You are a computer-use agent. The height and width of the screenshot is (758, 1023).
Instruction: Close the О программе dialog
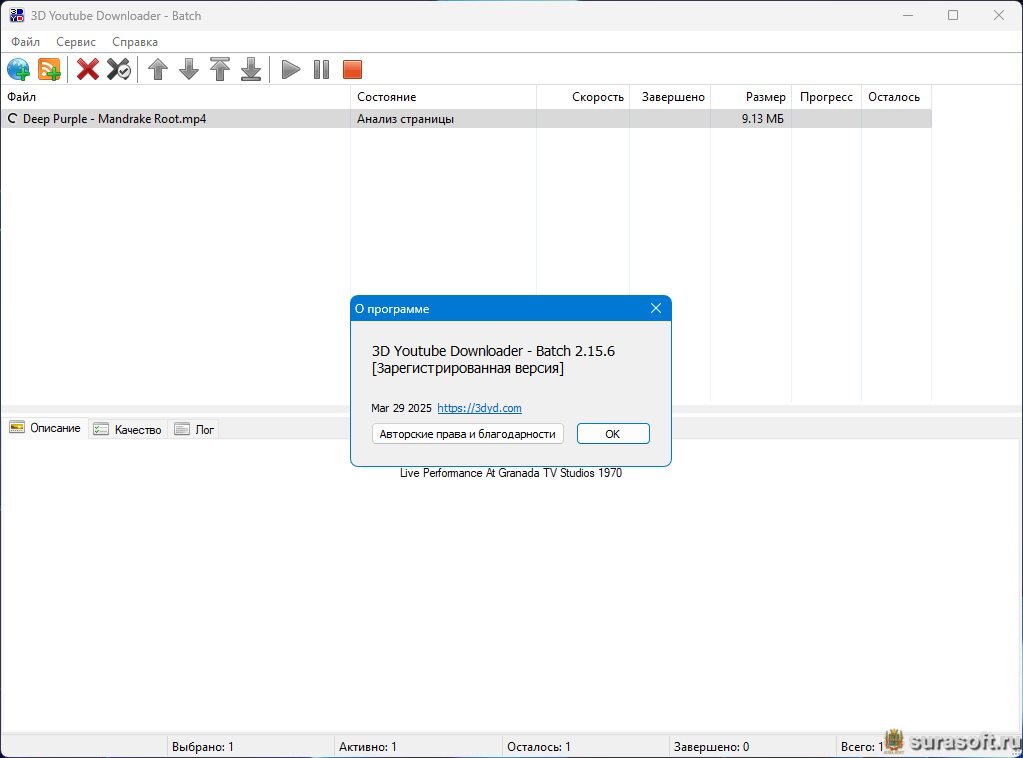pos(656,308)
